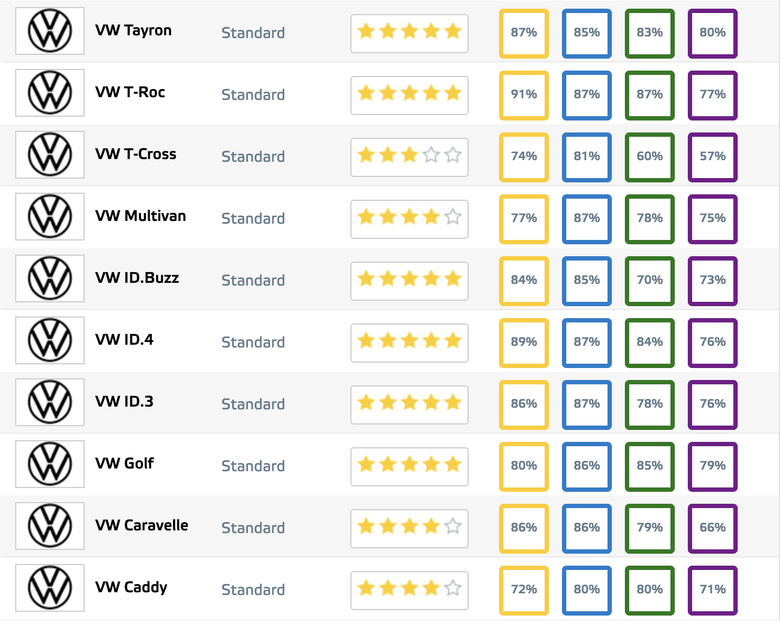Click the VW logo beside T-Roc

point(50,93)
